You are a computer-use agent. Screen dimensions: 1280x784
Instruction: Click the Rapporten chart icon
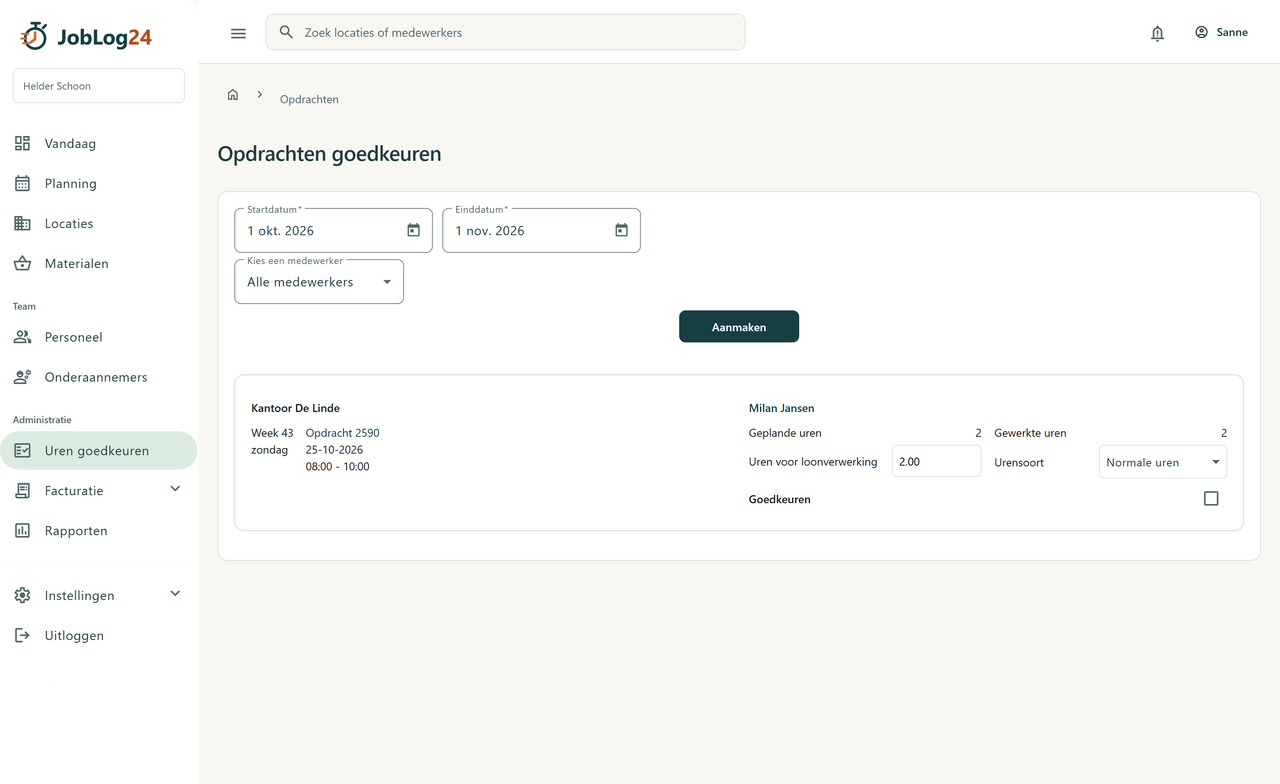[x=22, y=530]
